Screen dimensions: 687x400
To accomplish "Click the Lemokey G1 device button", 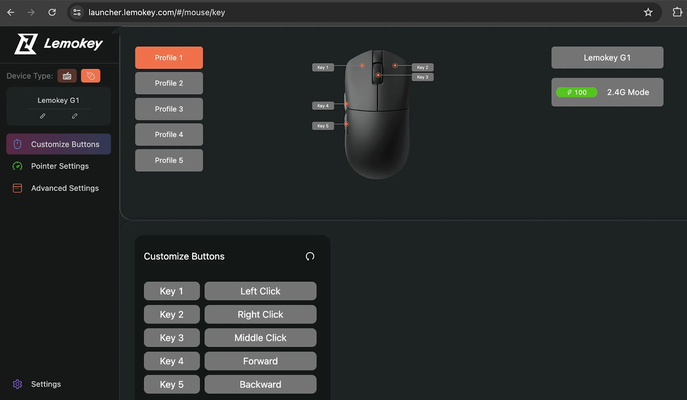I will (x=607, y=58).
